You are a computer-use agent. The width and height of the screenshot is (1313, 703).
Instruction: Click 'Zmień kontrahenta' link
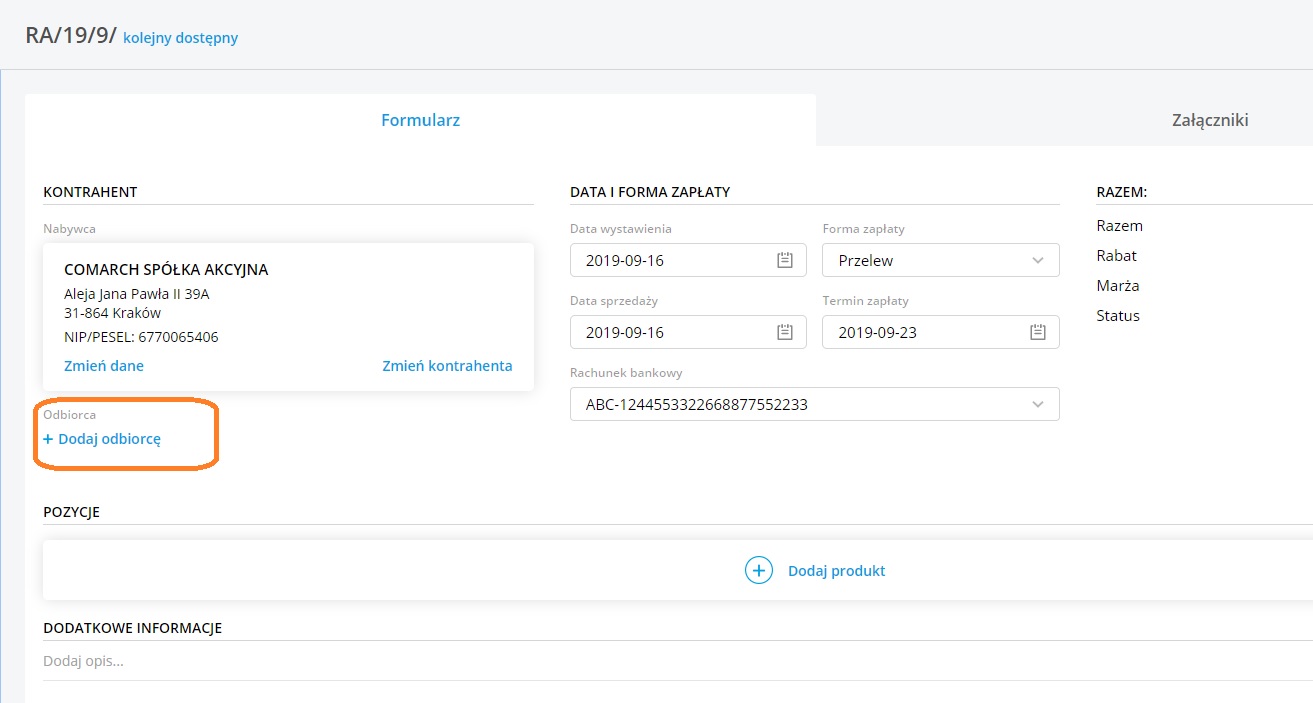tap(447, 366)
